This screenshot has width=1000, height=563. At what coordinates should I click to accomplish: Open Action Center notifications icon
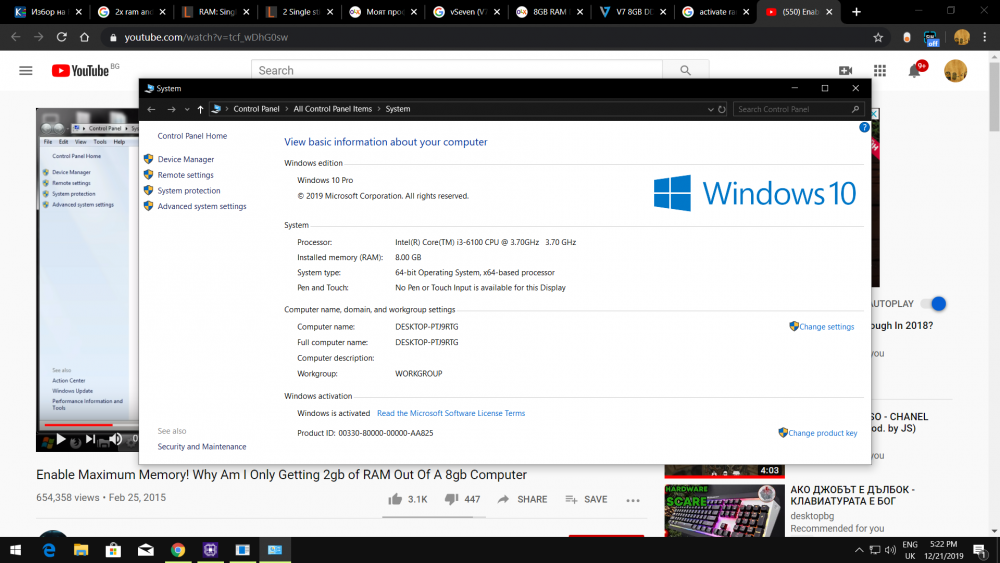[980, 550]
